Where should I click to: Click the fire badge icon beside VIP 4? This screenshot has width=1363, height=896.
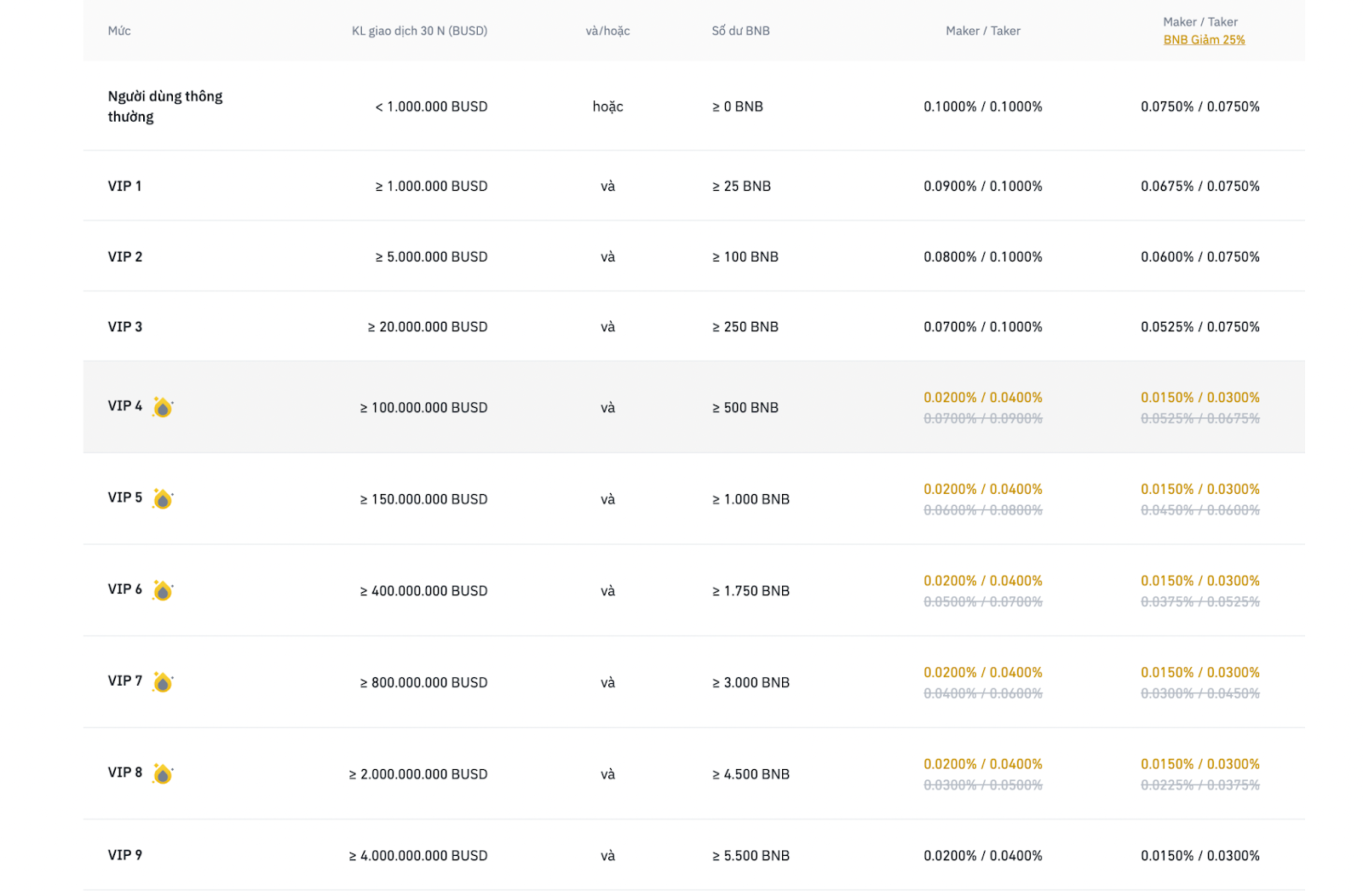tap(163, 407)
